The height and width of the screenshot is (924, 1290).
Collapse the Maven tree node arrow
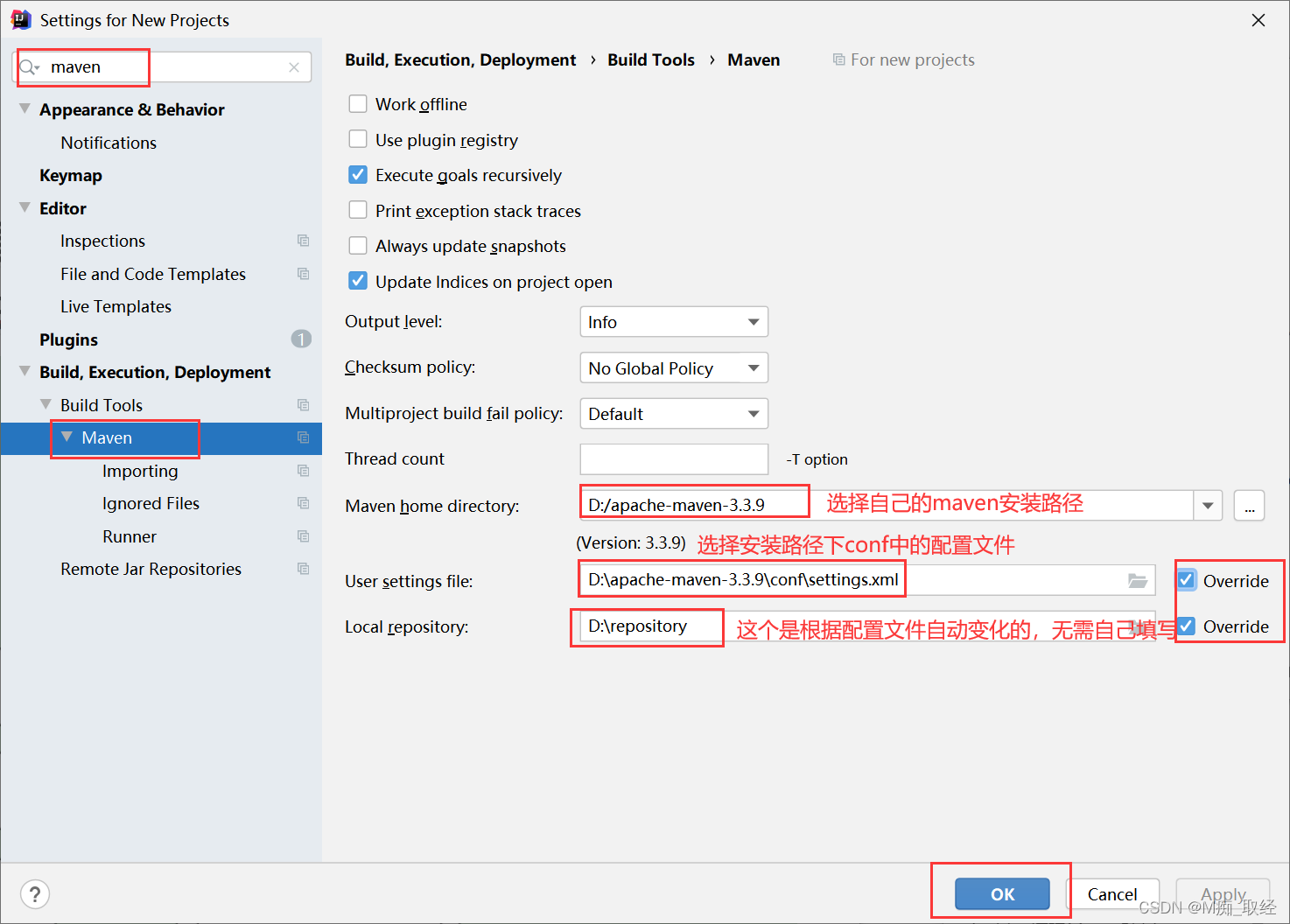pyautogui.click(x=67, y=437)
